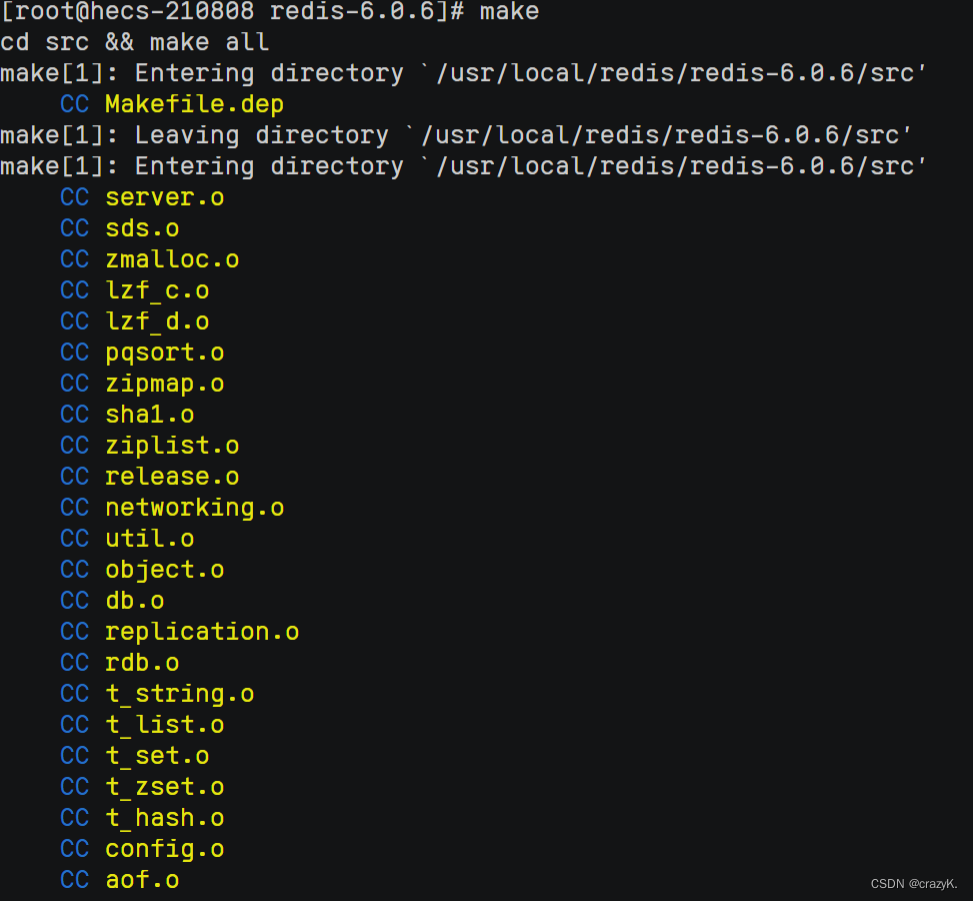Click the release.o compile line
Image resolution: width=973 pixels, height=901 pixels.
pyautogui.click(x=172, y=476)
